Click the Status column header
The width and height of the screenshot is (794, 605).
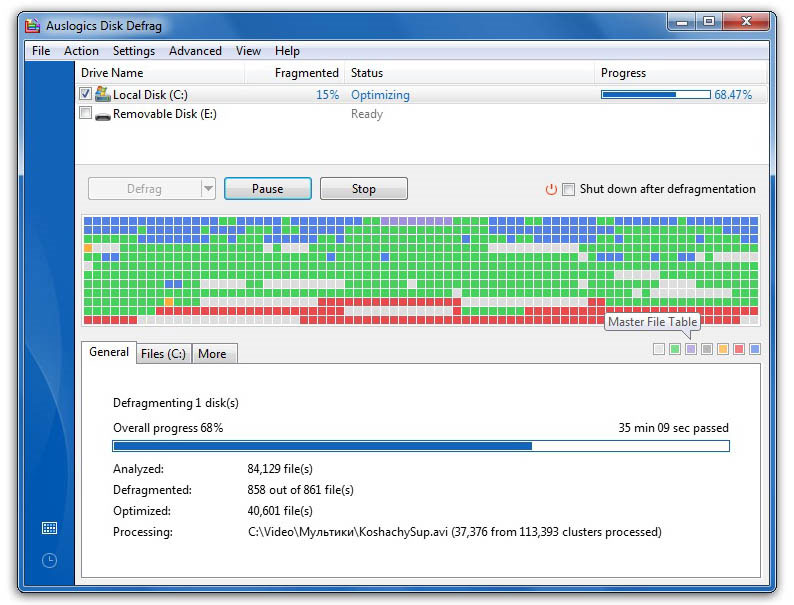pos(469,73)
